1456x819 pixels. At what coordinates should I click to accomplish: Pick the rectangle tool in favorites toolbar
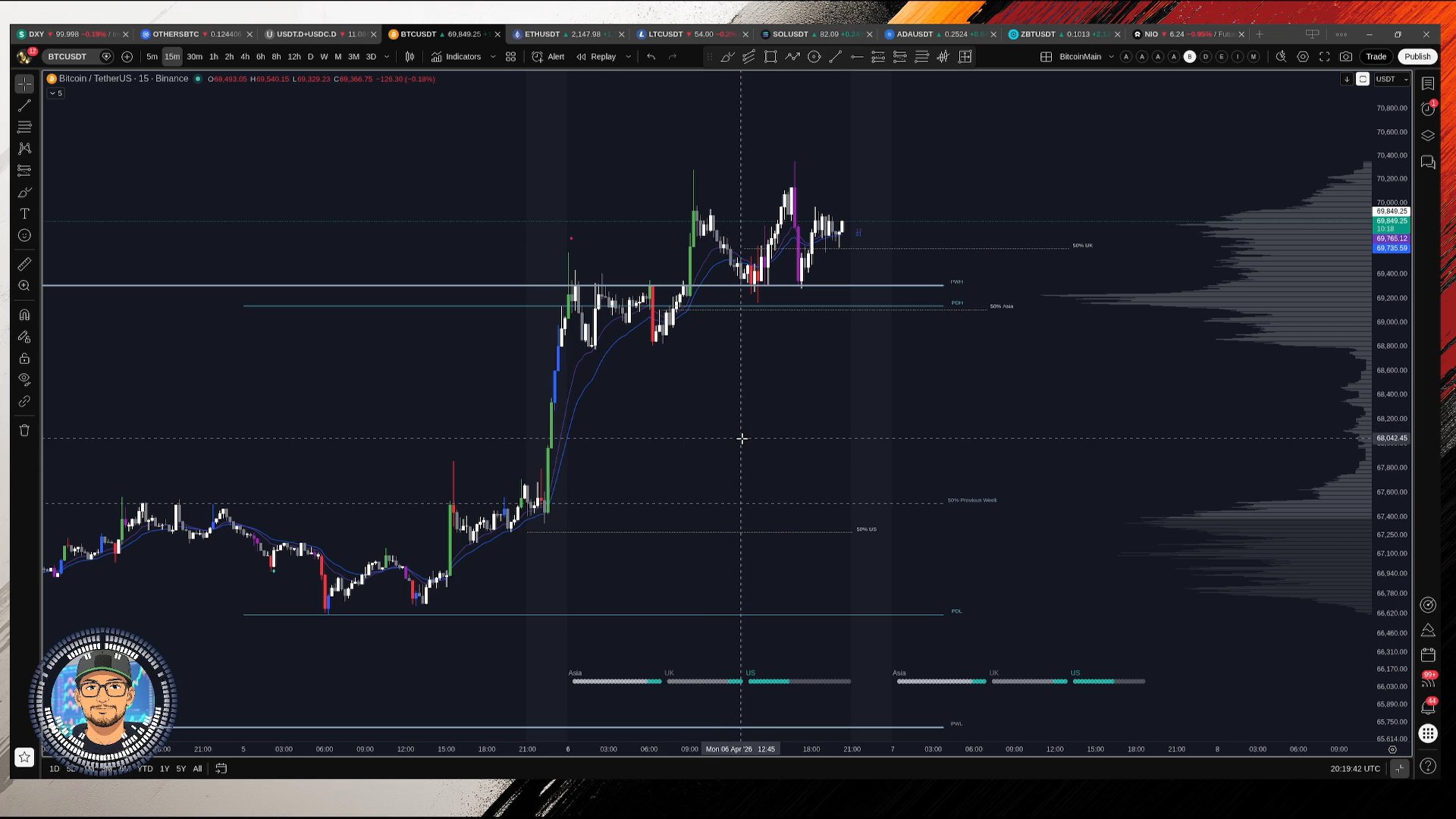point(770,57)
